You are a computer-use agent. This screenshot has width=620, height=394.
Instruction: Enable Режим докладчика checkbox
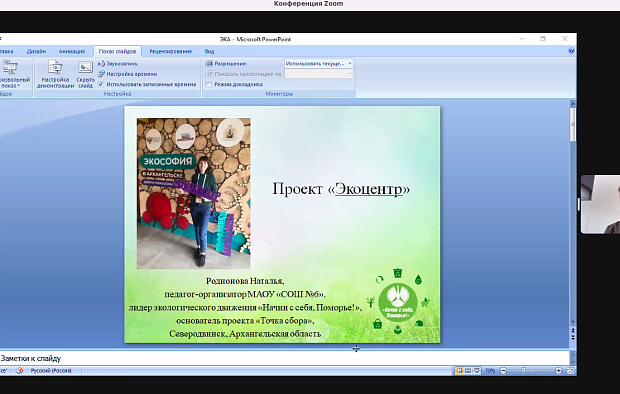[209, 84]
